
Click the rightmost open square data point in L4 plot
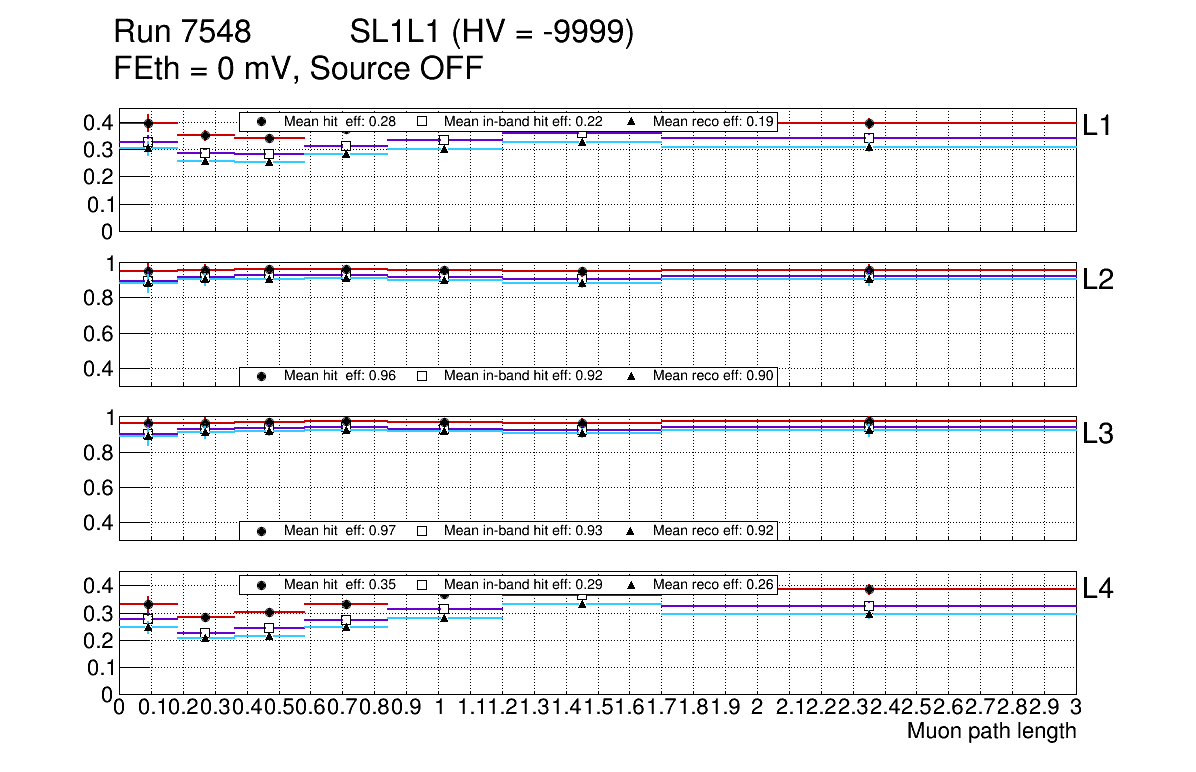tap(869, 607)
